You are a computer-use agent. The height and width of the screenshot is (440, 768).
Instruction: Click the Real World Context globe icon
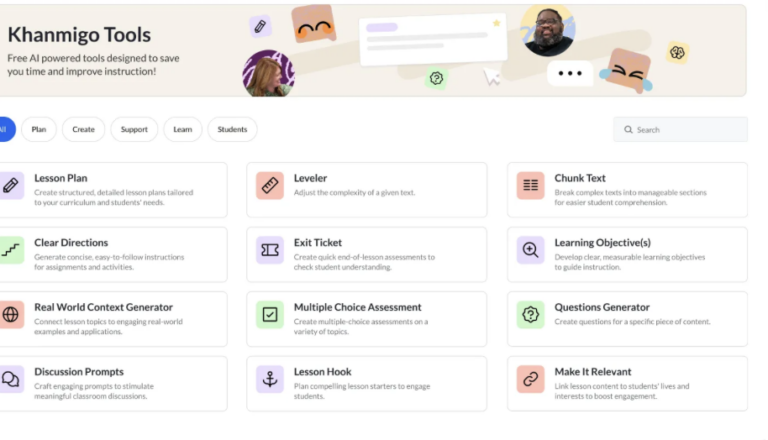[11, 315]
